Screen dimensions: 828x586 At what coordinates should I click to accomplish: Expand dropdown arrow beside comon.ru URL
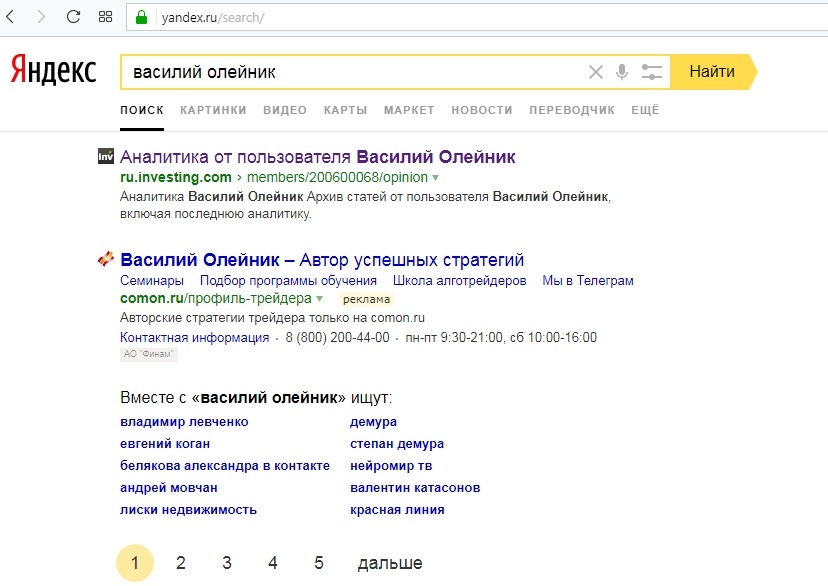319,299
